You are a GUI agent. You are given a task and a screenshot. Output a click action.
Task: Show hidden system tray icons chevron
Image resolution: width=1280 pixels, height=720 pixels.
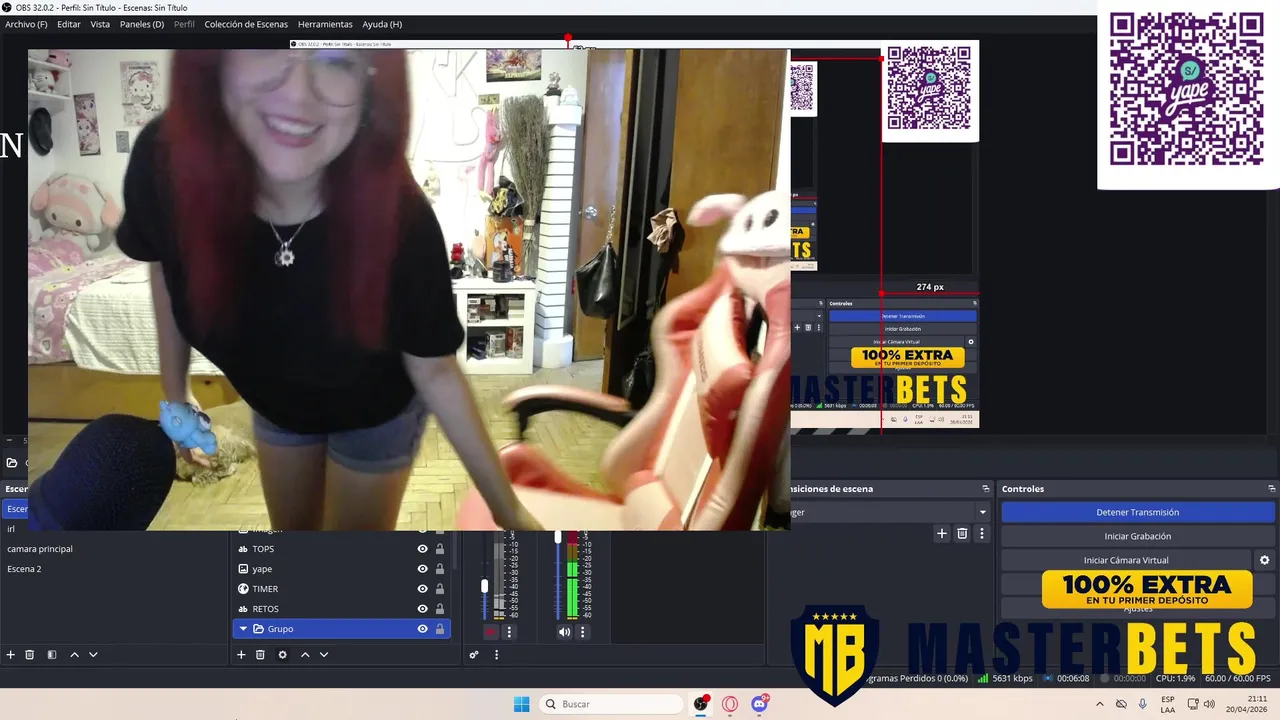coord(1100,704)
